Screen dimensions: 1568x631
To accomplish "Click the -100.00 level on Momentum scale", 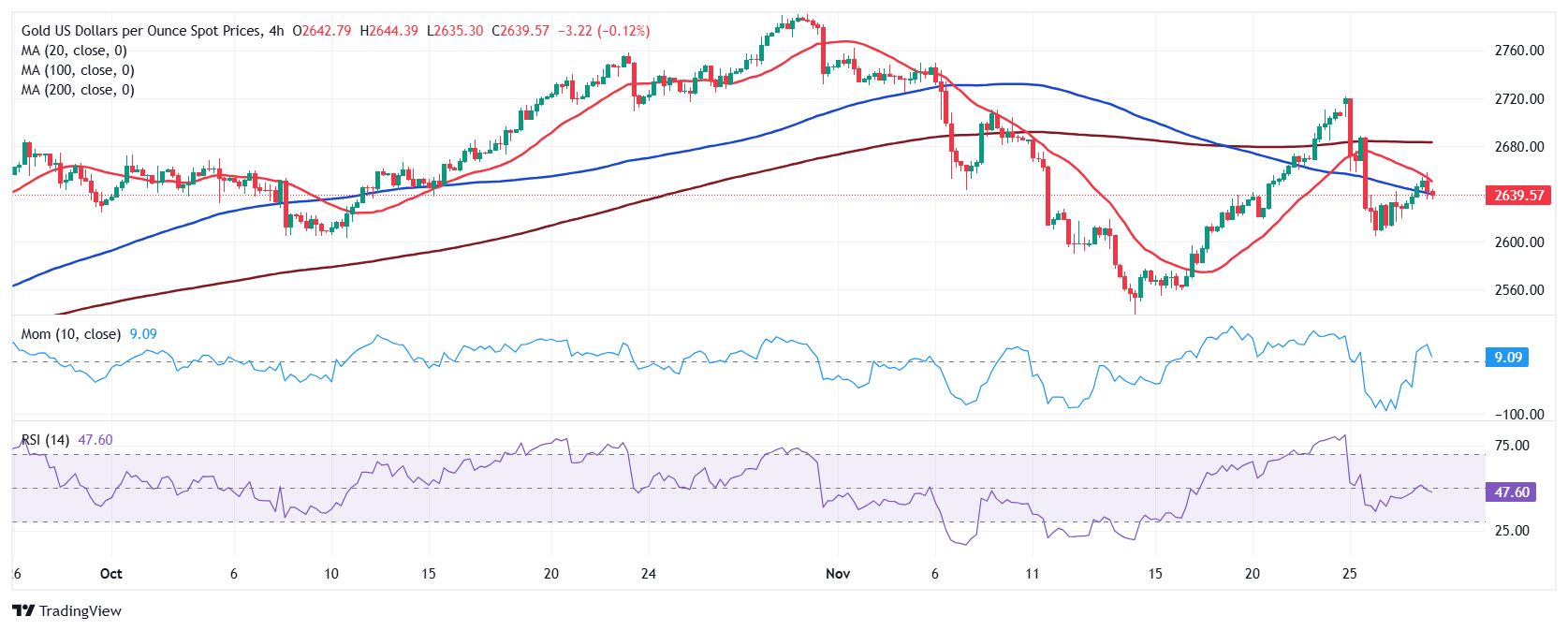I will (1518, 414).
